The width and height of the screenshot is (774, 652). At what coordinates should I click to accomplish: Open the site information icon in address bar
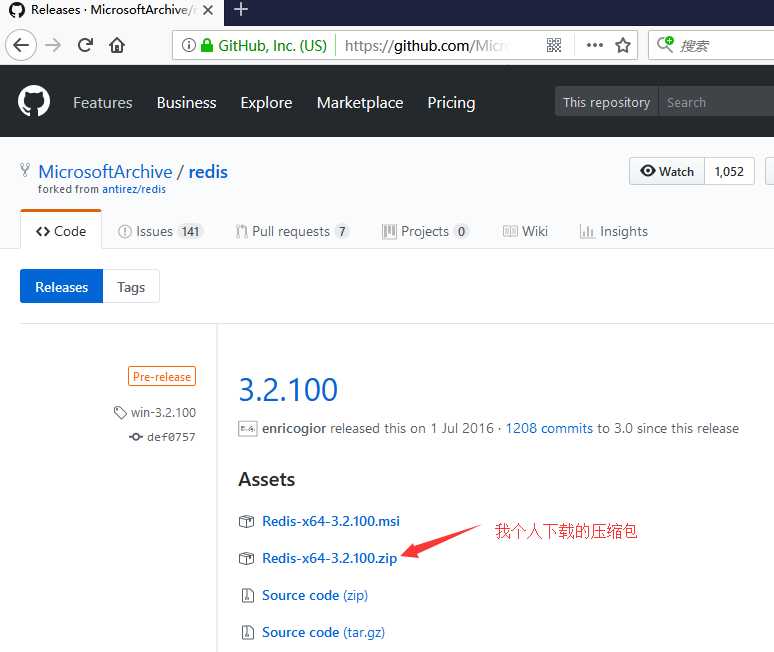(x=188, y=45)
